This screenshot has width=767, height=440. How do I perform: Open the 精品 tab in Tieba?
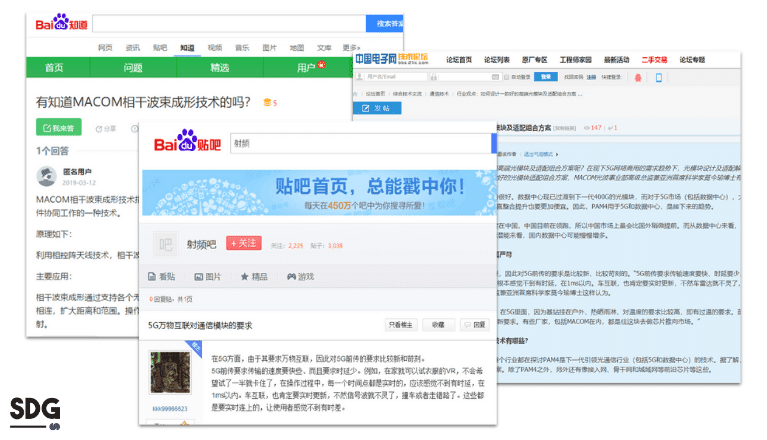click(254, 277)
